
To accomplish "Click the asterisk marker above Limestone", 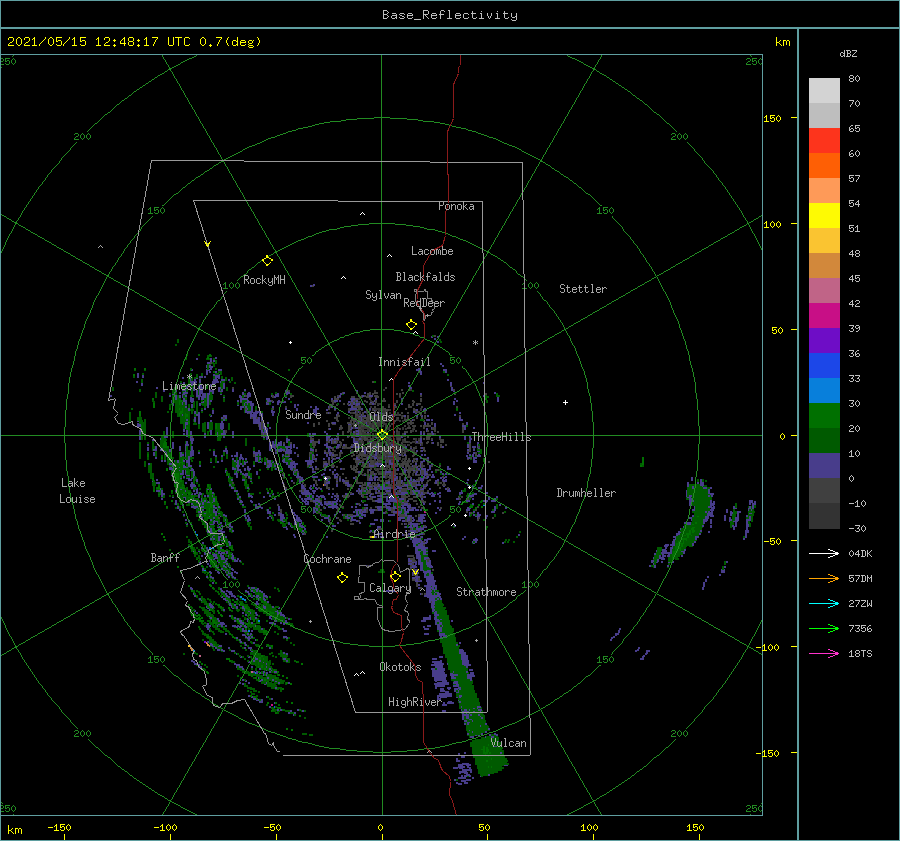I will [x=189, y=377].
